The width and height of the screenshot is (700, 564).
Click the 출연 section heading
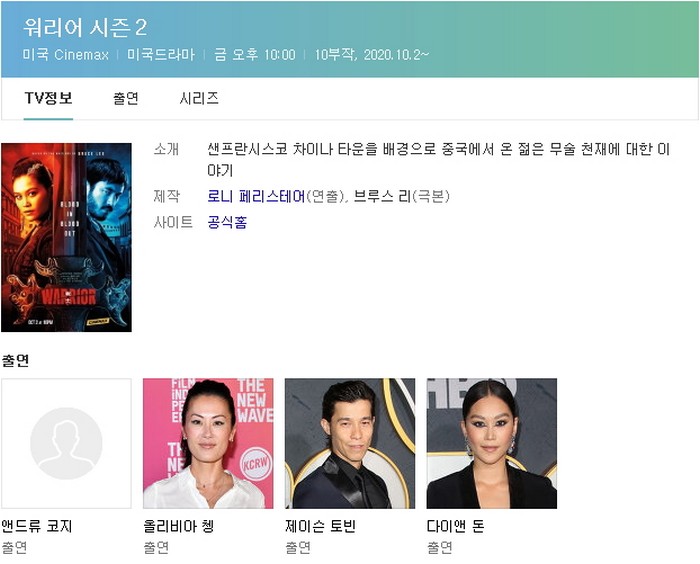coord(15,360)
